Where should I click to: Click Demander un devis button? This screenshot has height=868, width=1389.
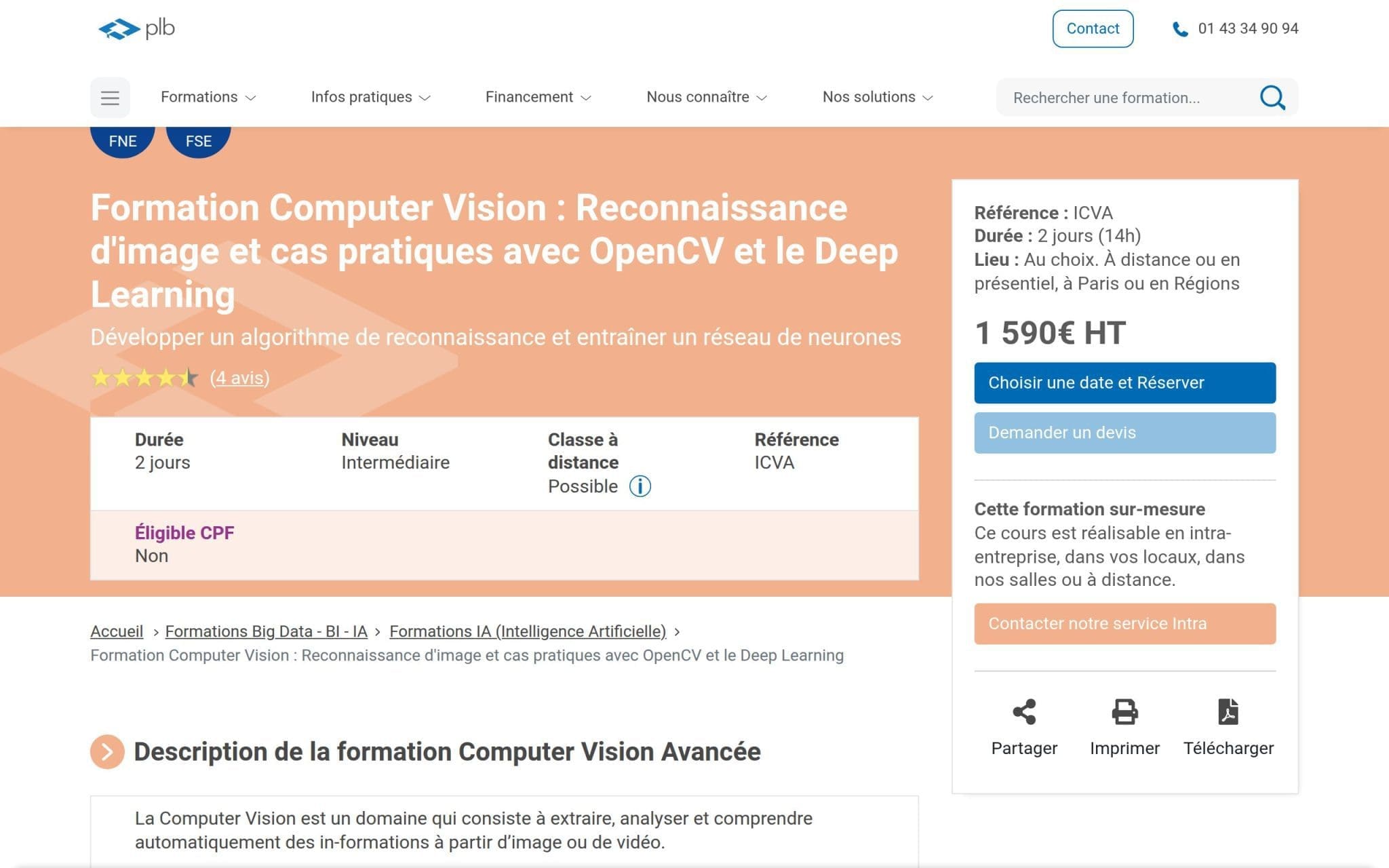[1124, 433]
